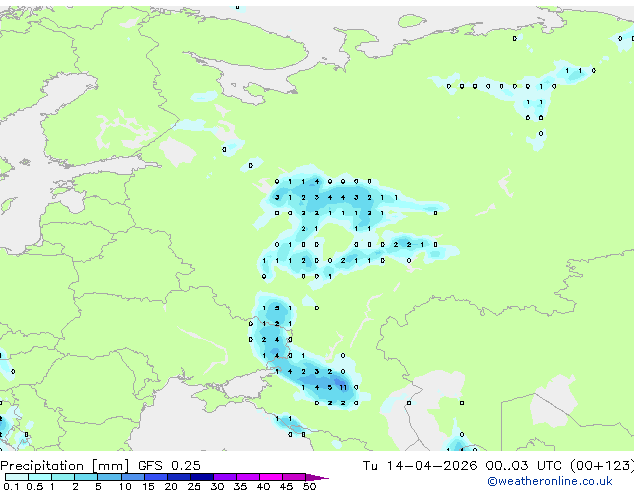Pick the 1 to 2 mm legend swatch

(63, 477)
